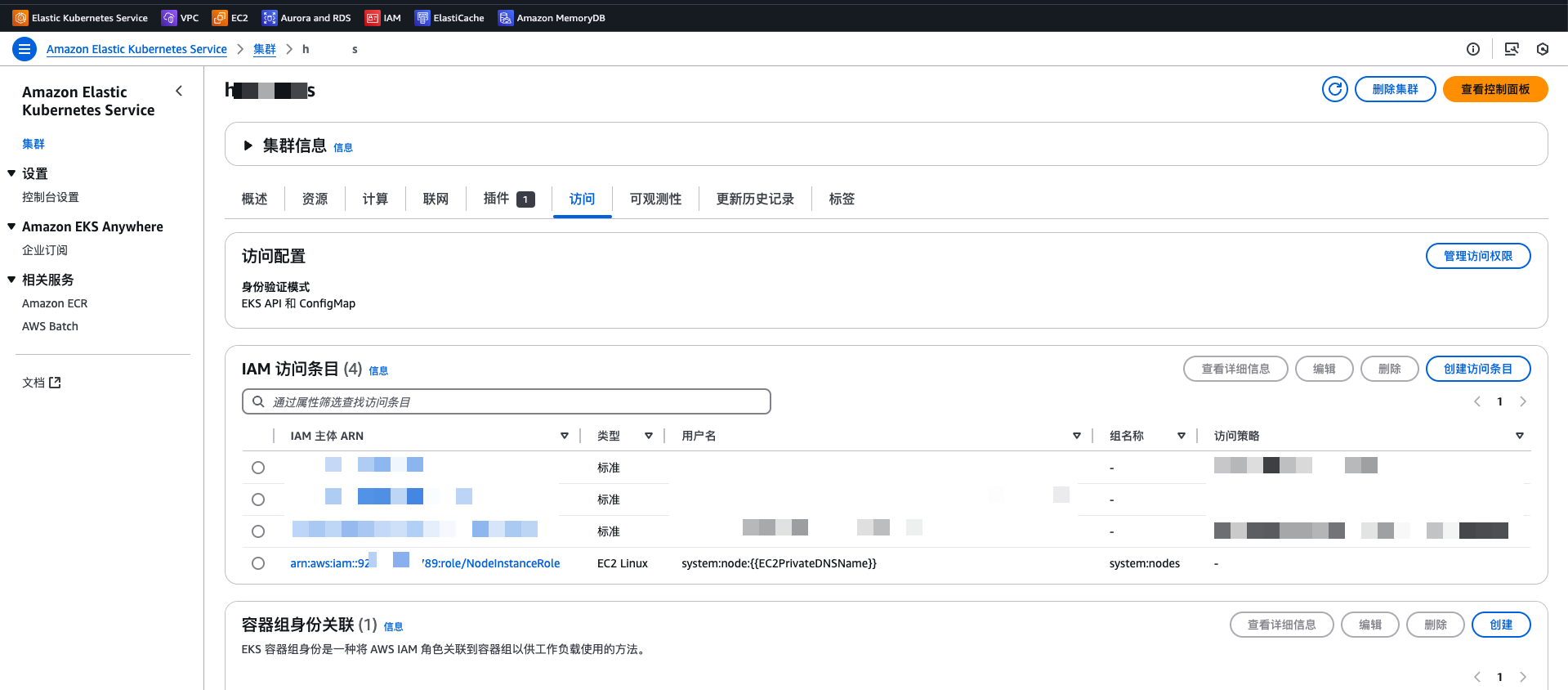
Task: Open AWS Batch in the sidebar
Action: 50,326
